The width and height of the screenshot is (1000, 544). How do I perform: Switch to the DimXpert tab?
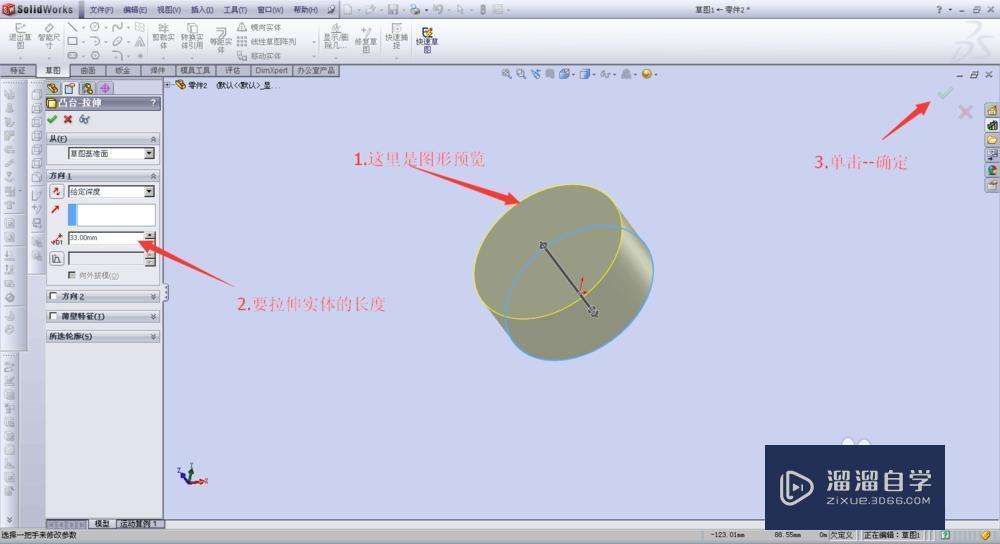coord(271,70)
